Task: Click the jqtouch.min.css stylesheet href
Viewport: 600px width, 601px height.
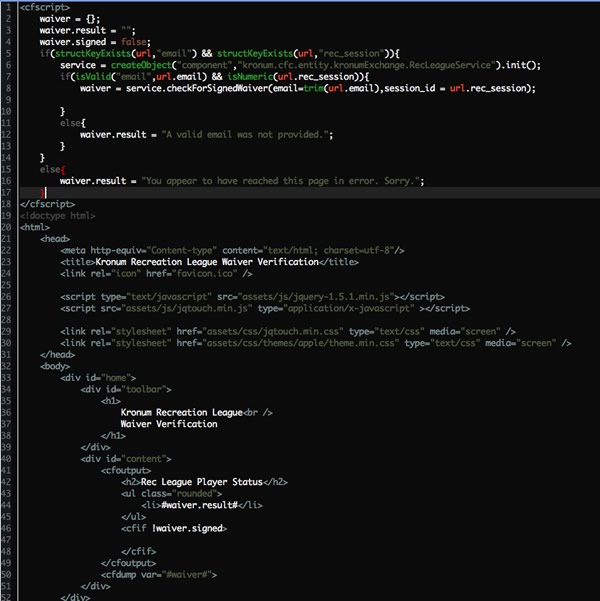Action: (273, 331)
